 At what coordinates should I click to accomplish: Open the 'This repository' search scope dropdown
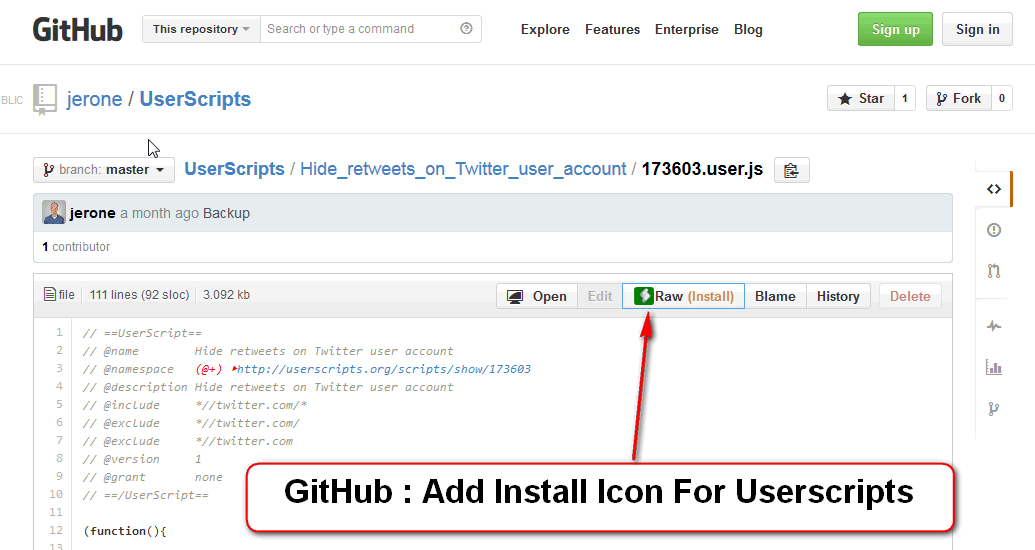tap(201, 29)
